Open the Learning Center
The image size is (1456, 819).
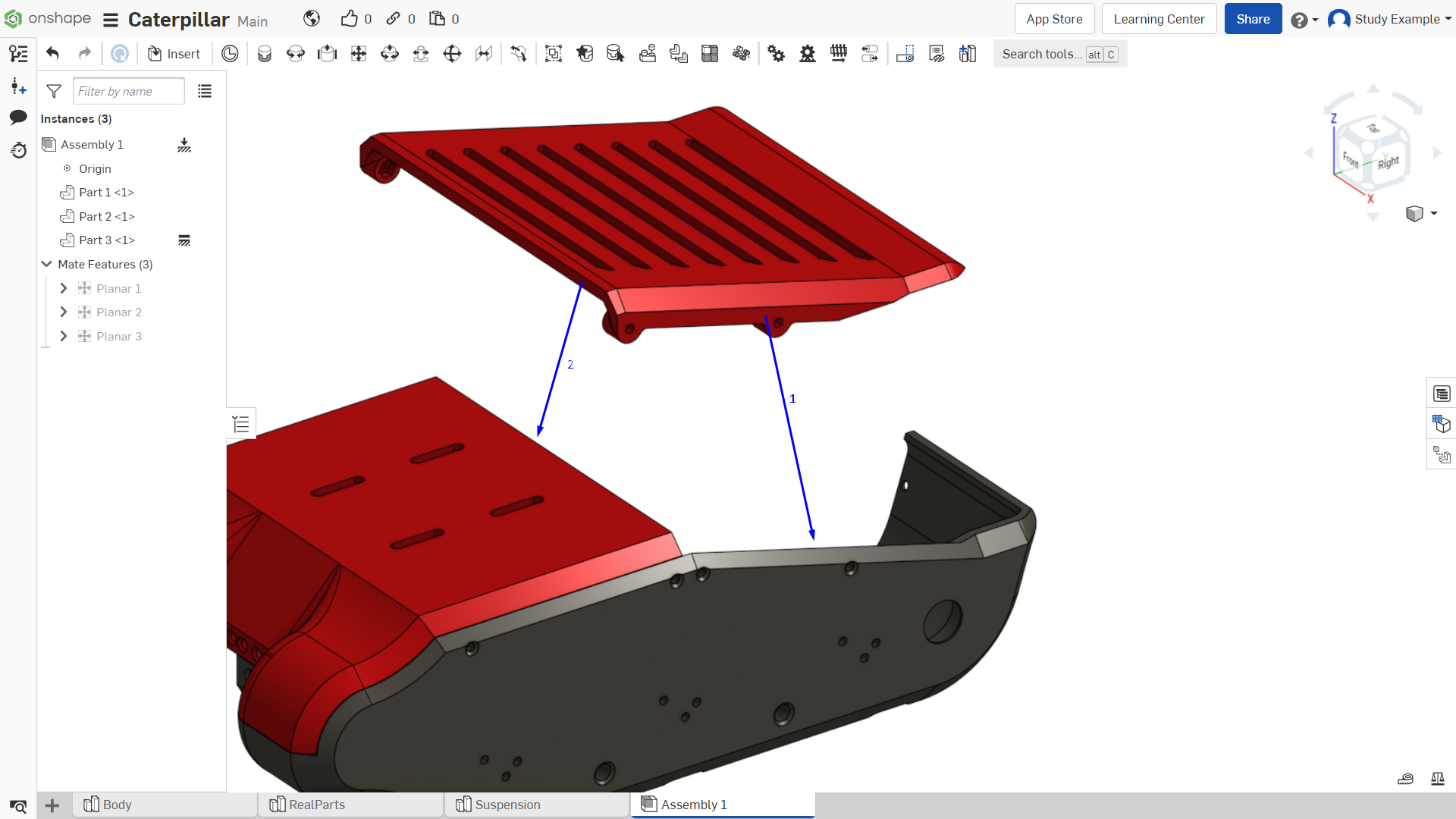click(x=1159, y=19)
